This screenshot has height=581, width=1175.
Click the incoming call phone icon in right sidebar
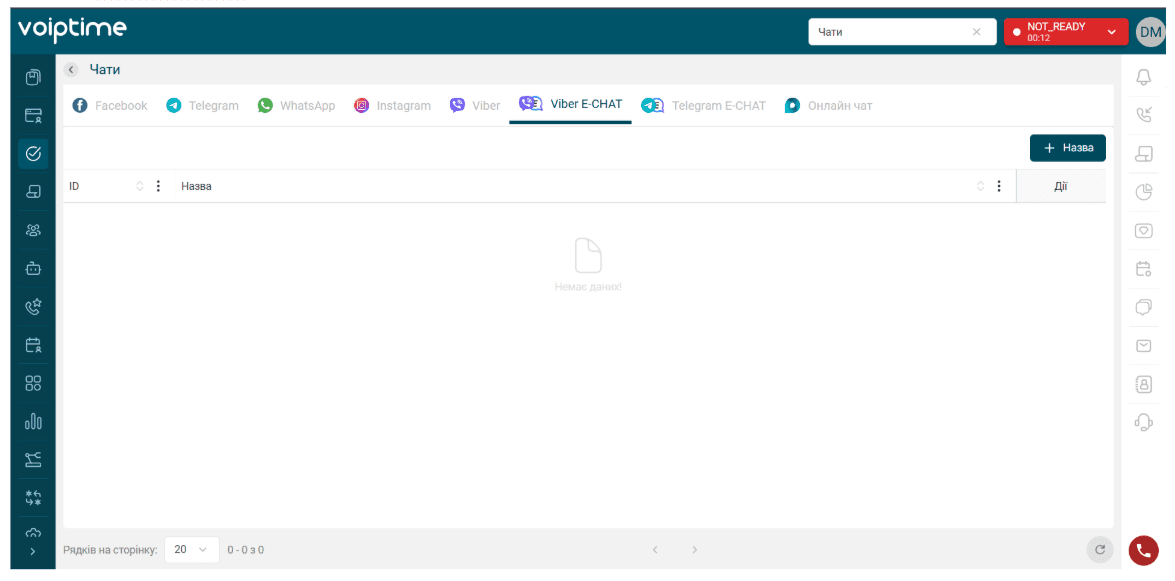tap(1144, 115)
